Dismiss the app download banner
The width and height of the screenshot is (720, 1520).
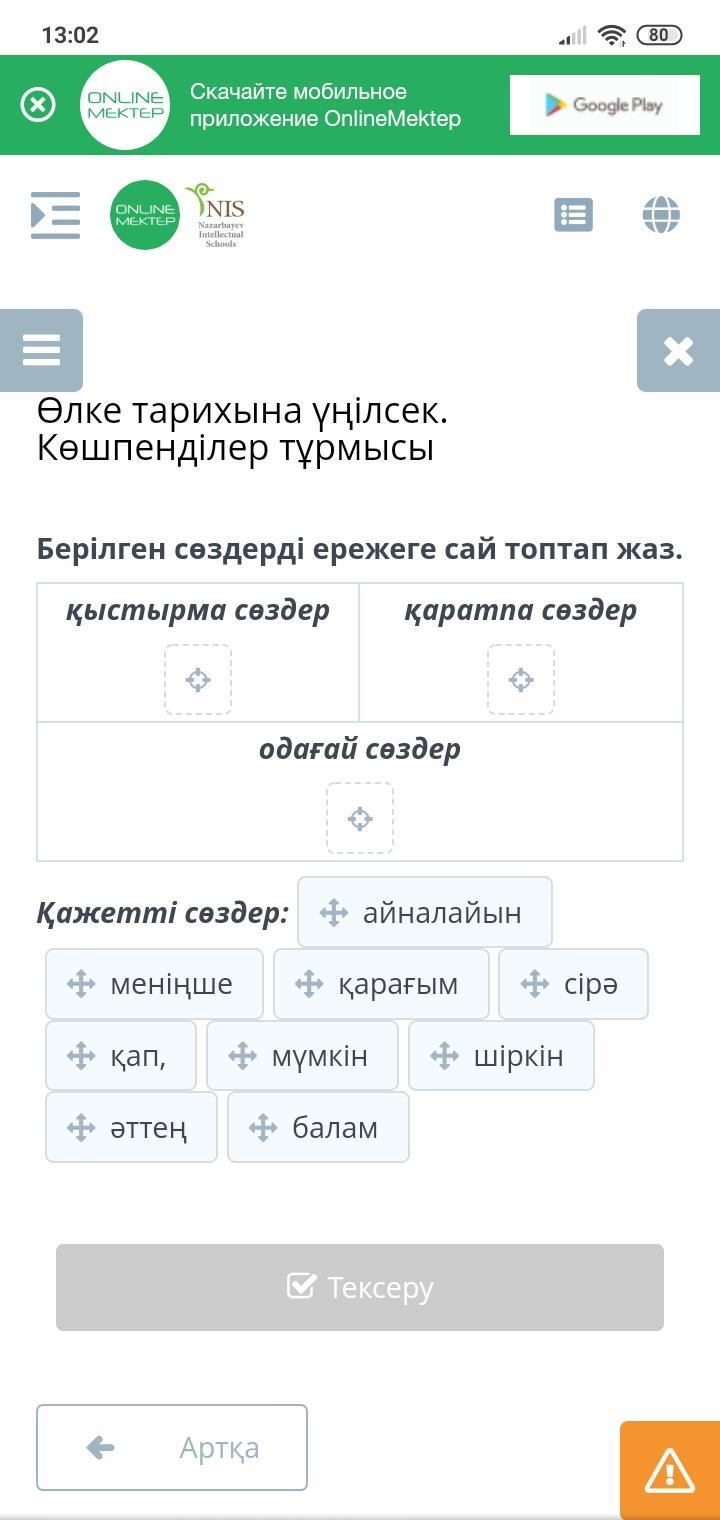click(38, 105)
